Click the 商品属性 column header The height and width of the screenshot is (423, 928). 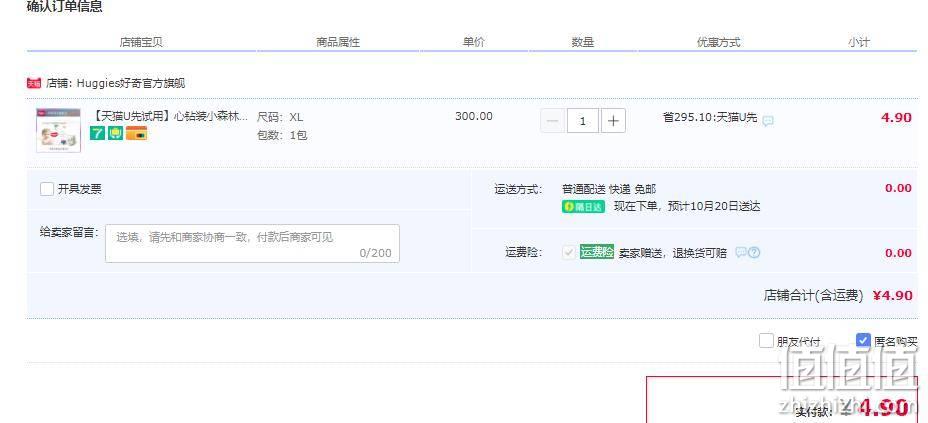(338, 43)
